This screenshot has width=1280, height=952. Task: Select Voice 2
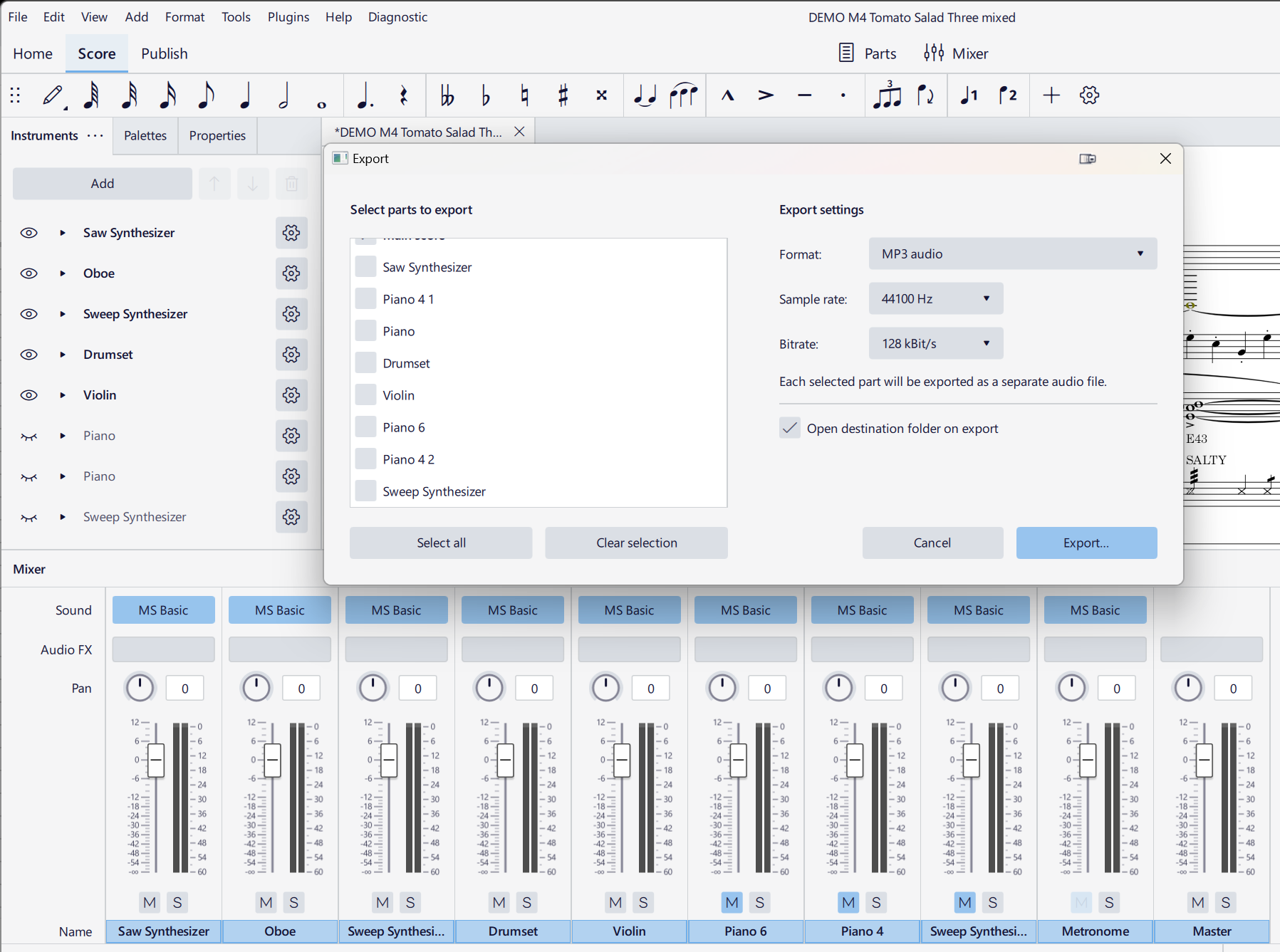(1008, 95)
